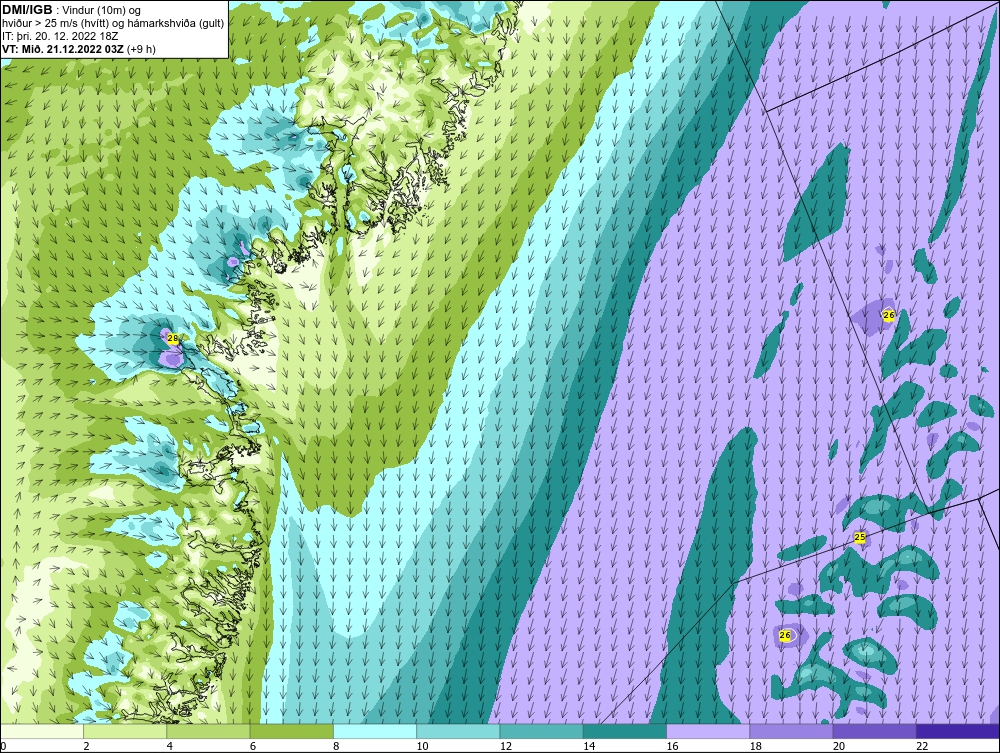Click the legend scale label '0'
1000x753 pixels.
point(3,747)
